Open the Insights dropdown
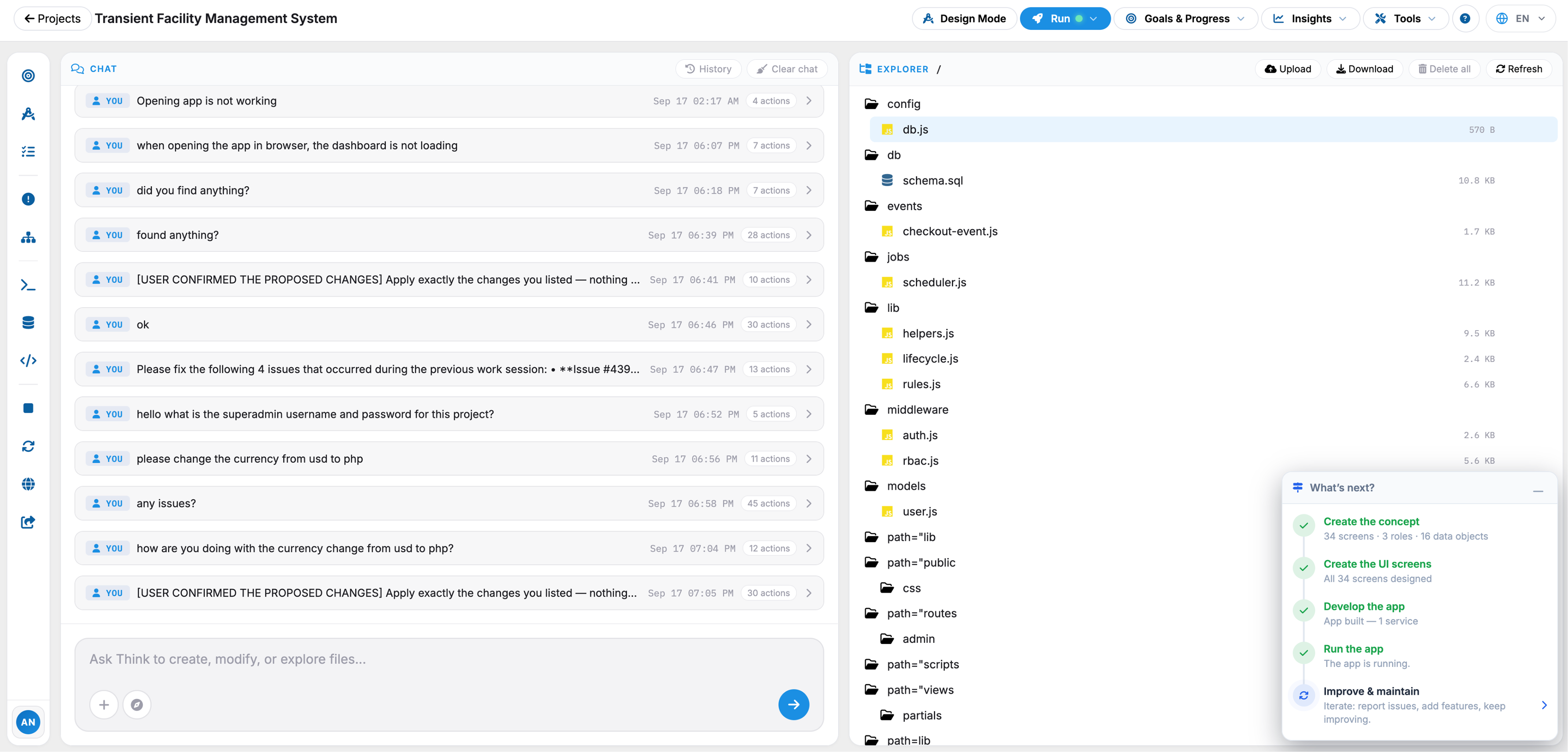1568x752 pixels. coord(1311,18)
